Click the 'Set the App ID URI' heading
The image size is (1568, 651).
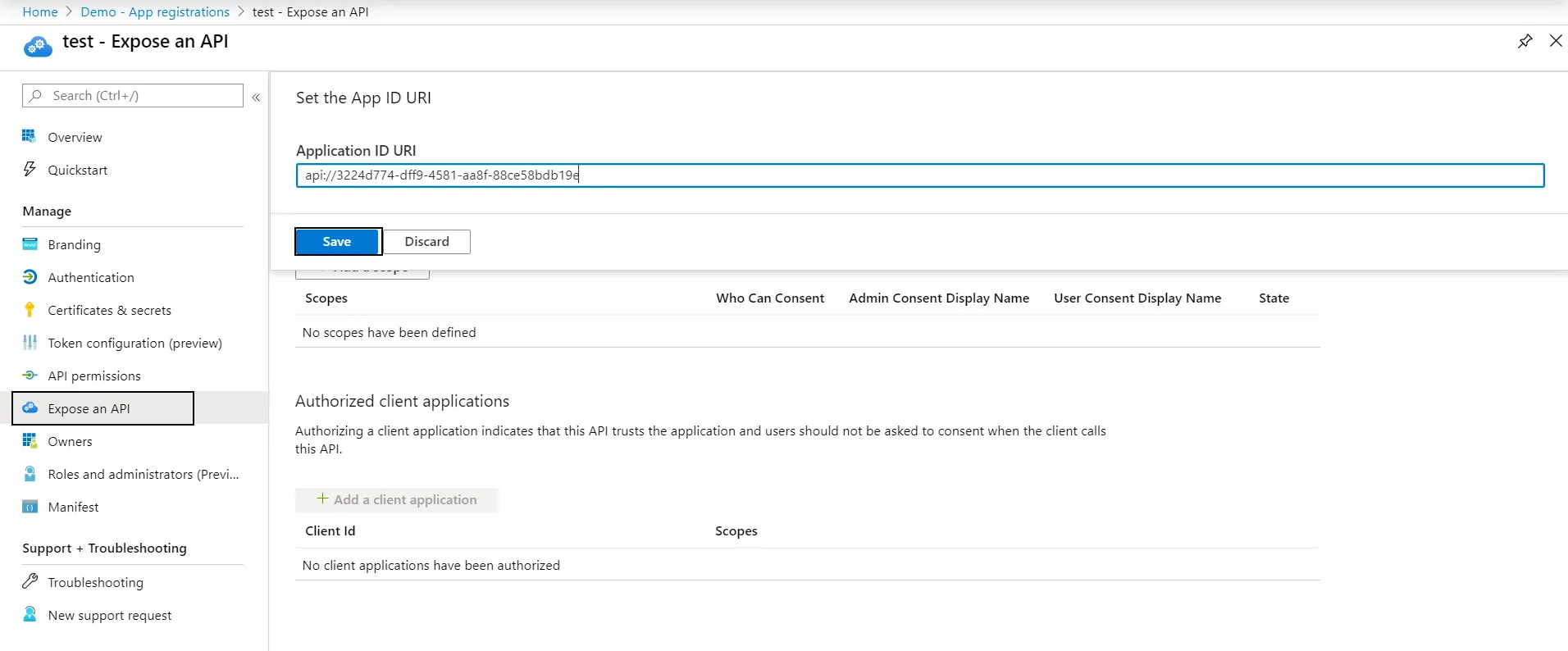click(x=363, y=98)
